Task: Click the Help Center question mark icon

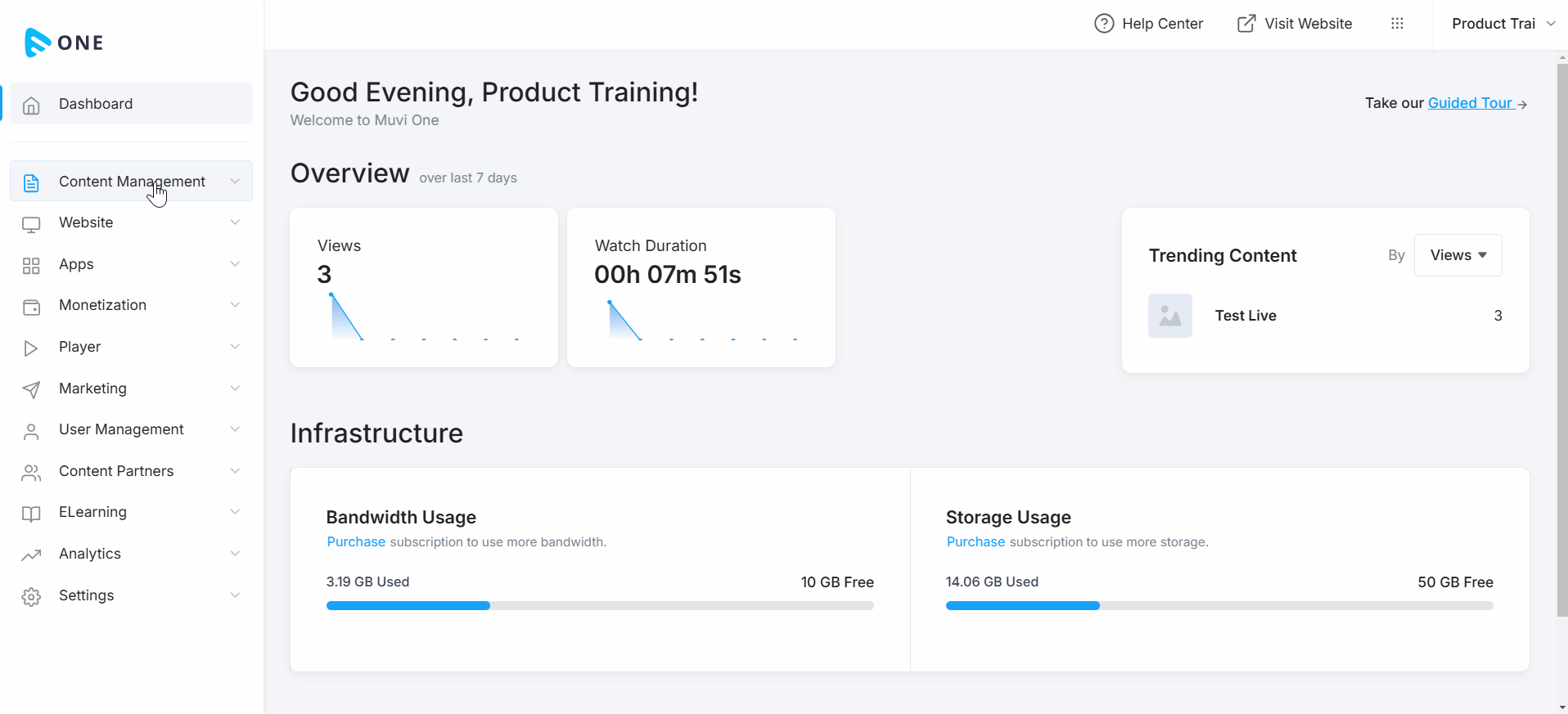Action: 1104,24
